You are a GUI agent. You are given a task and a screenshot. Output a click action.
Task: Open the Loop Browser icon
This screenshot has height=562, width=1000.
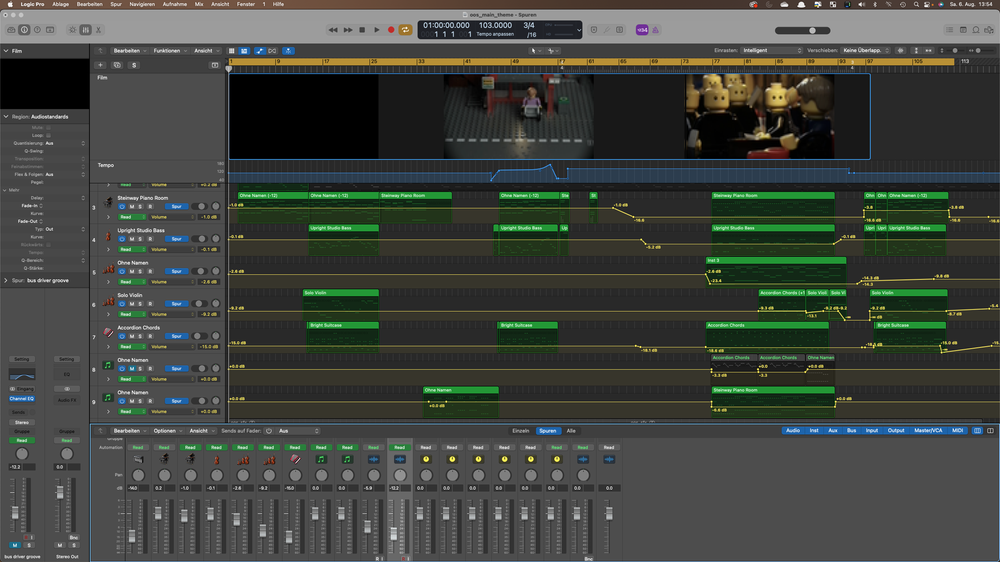pos(976,30)
